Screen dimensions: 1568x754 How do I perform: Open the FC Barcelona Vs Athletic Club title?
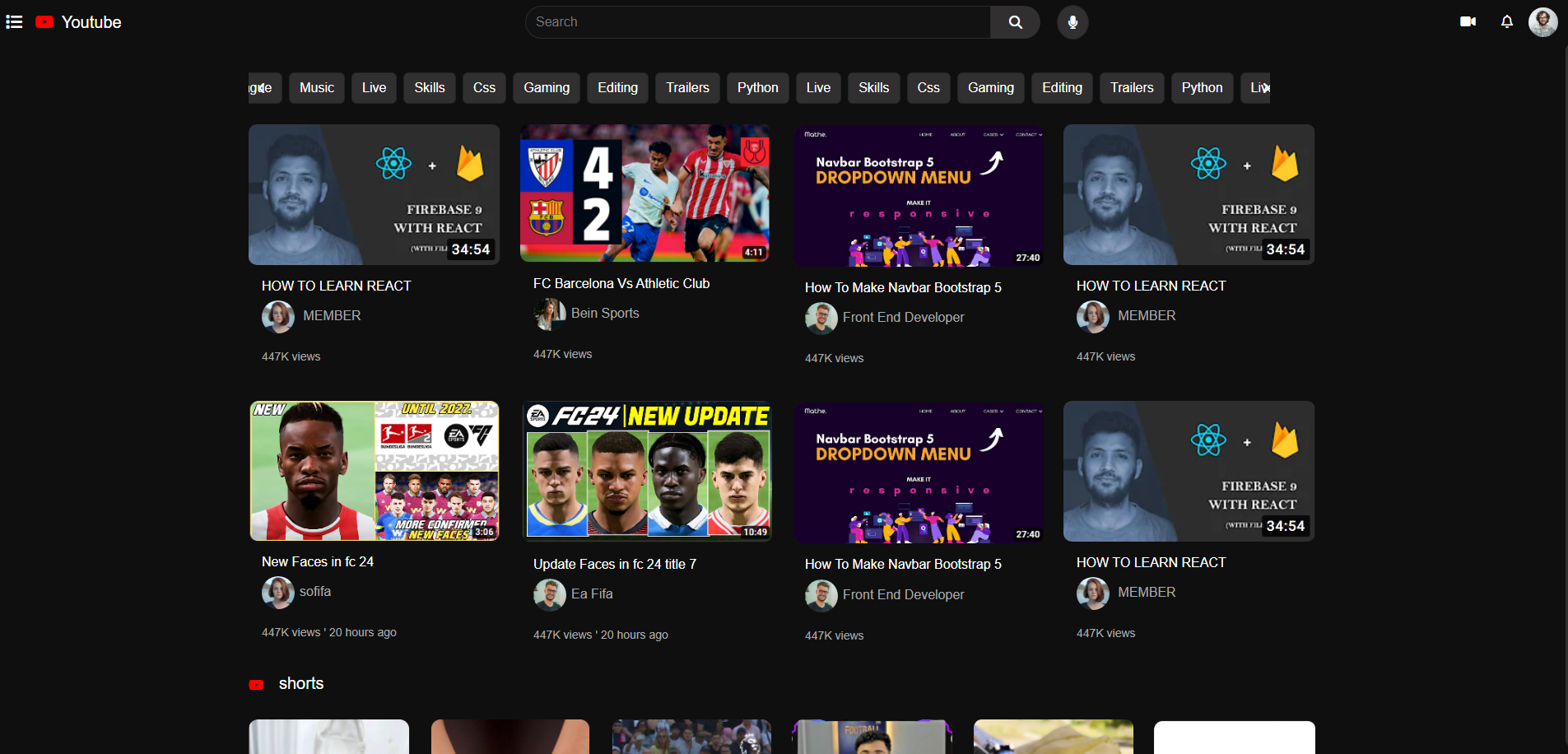click(621, 283)
